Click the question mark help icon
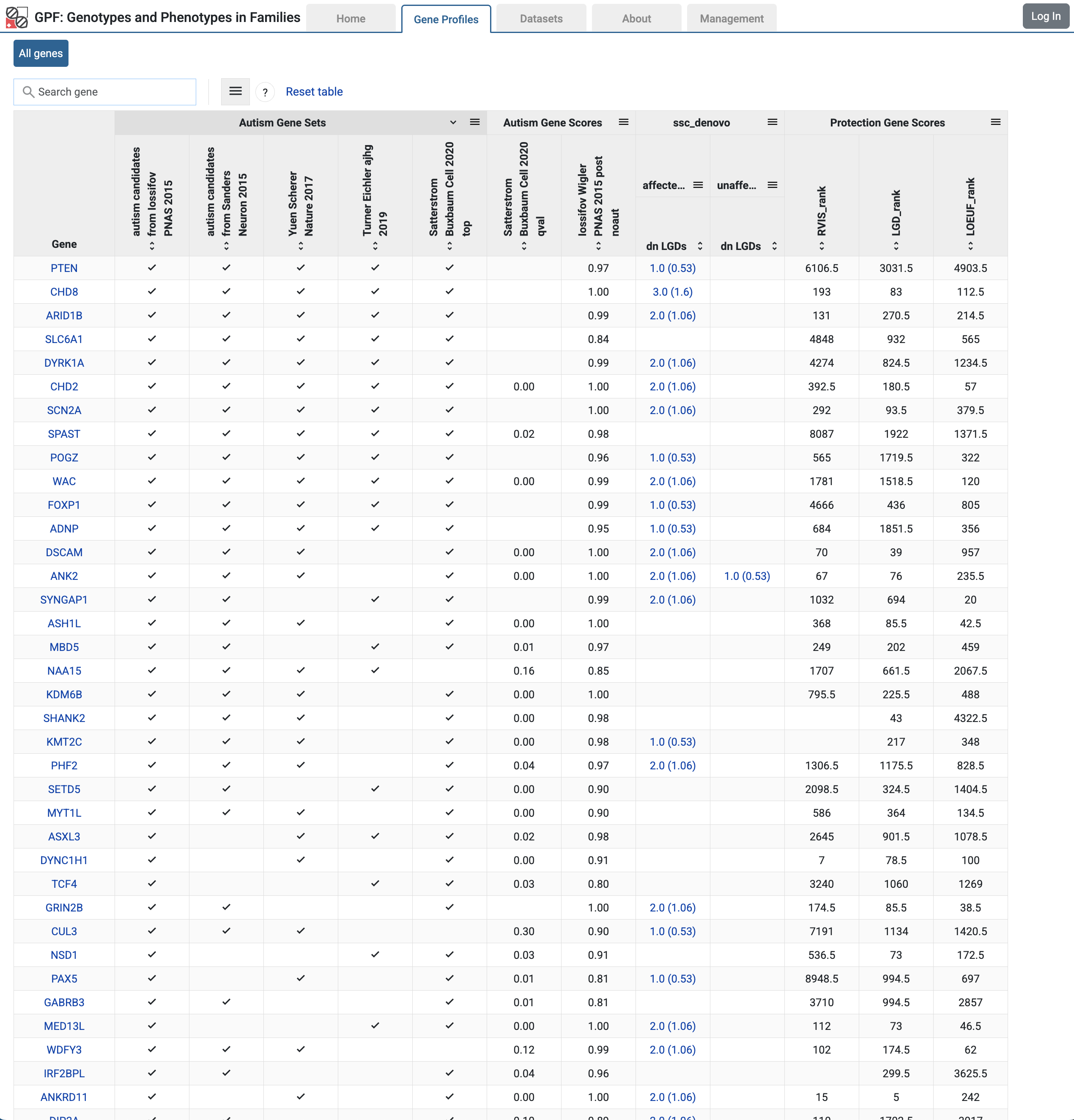The image size is (1074, 1120). (265, 92)
